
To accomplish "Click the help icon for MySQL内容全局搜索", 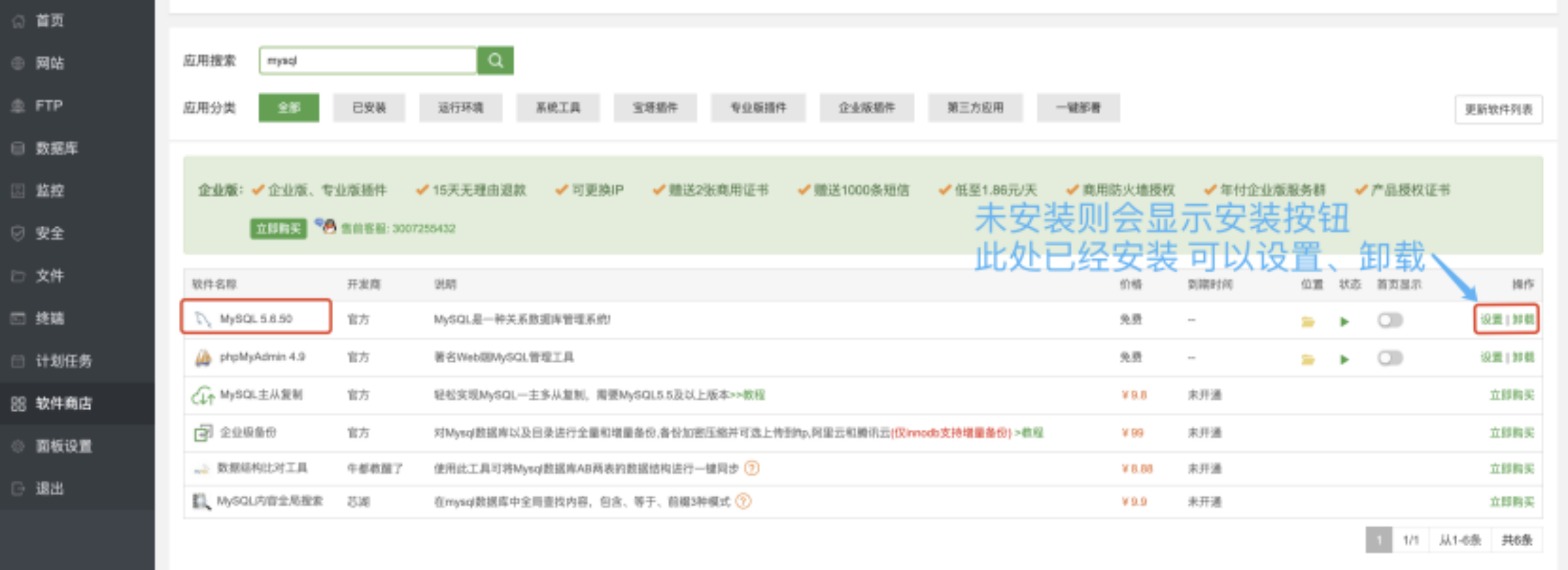I will click(743, 501).
